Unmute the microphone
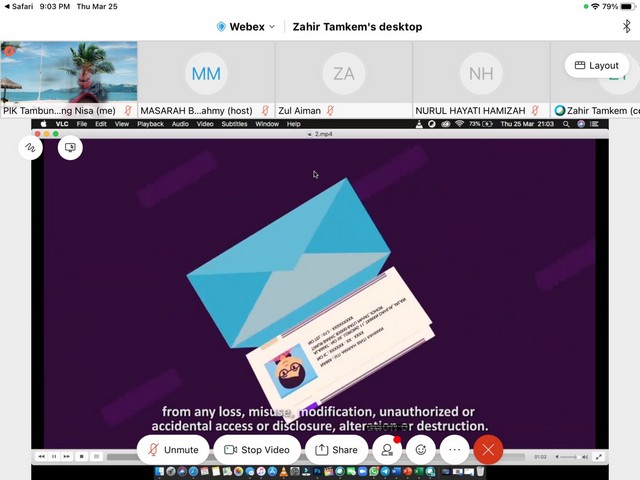This screenshot has height=480, width=640. 172,450
